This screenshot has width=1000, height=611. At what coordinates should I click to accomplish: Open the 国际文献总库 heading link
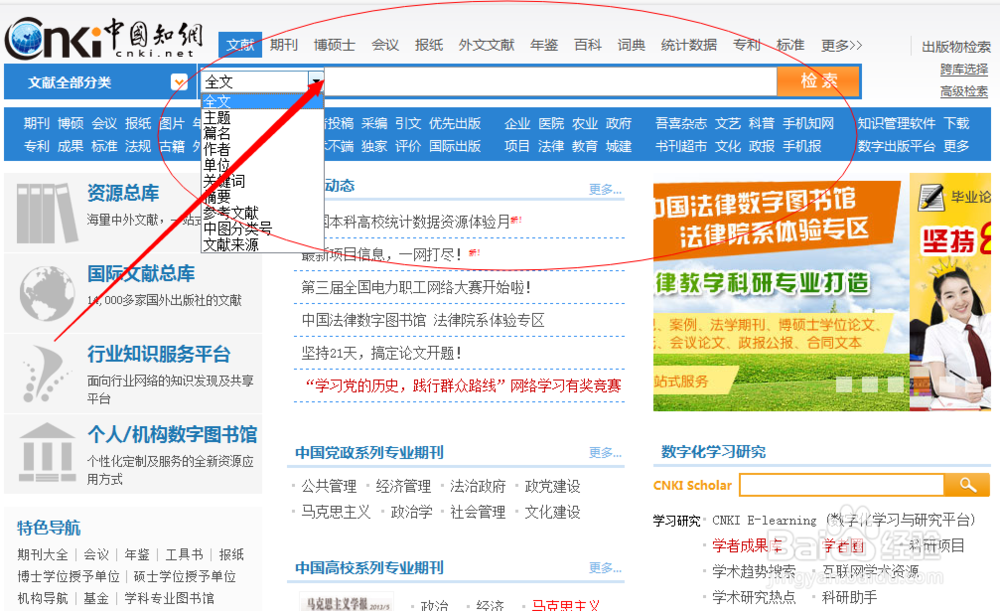[x=141, y=274]
